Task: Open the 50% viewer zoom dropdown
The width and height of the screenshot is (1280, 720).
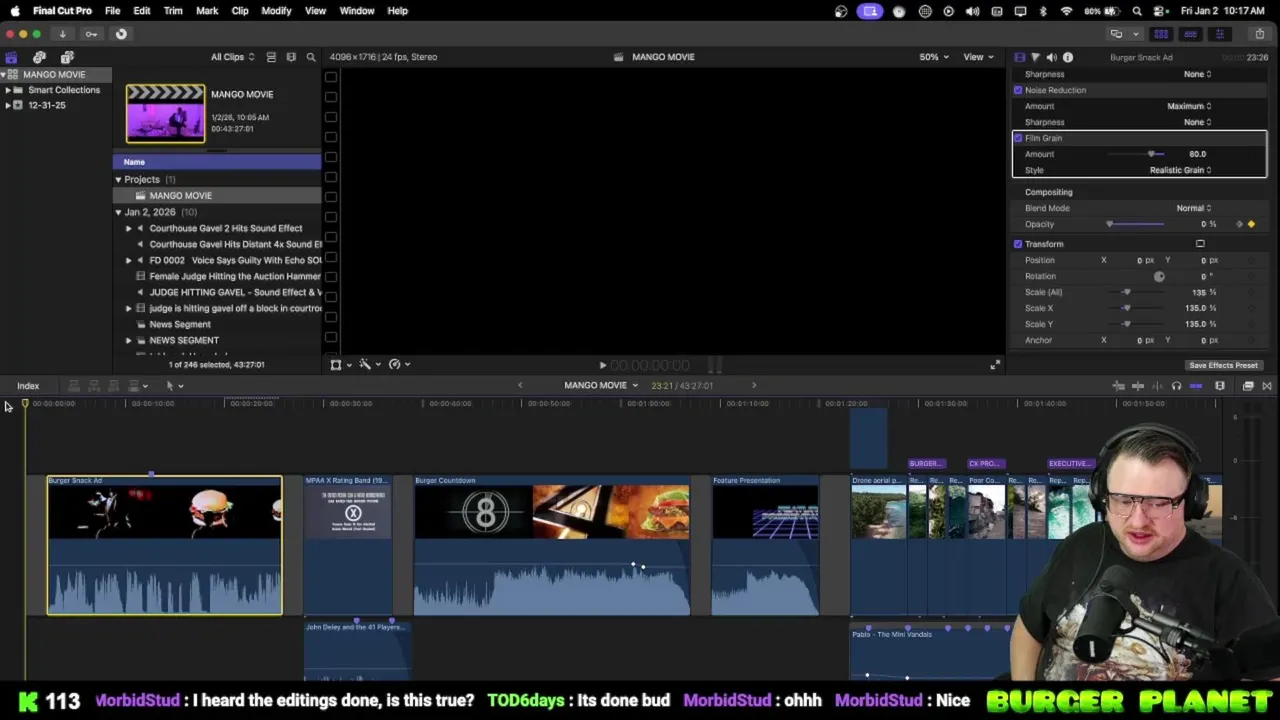Action: (x=934, y=57)
